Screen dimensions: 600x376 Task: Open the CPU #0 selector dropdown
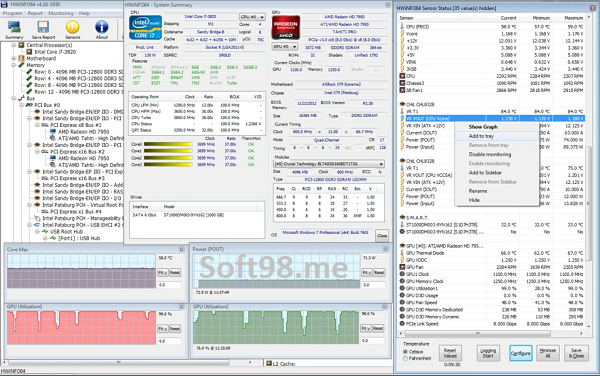(x=252, y=17)
